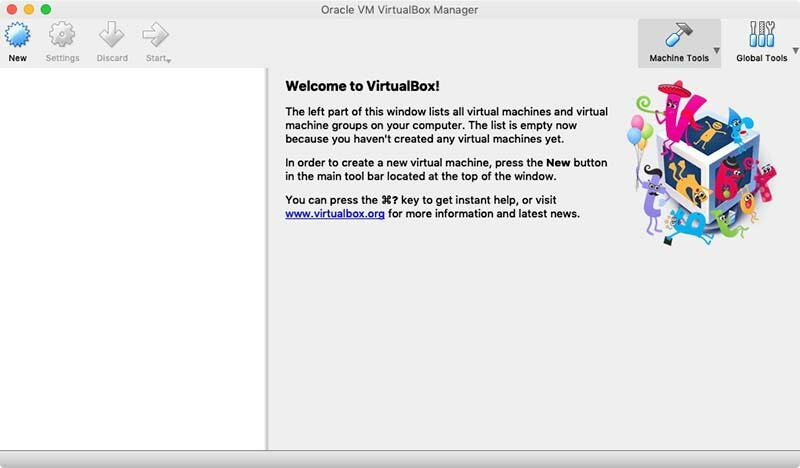
Task: Open Settings via the gear icon
Action: pyautogui.click(x=62, y=36)
